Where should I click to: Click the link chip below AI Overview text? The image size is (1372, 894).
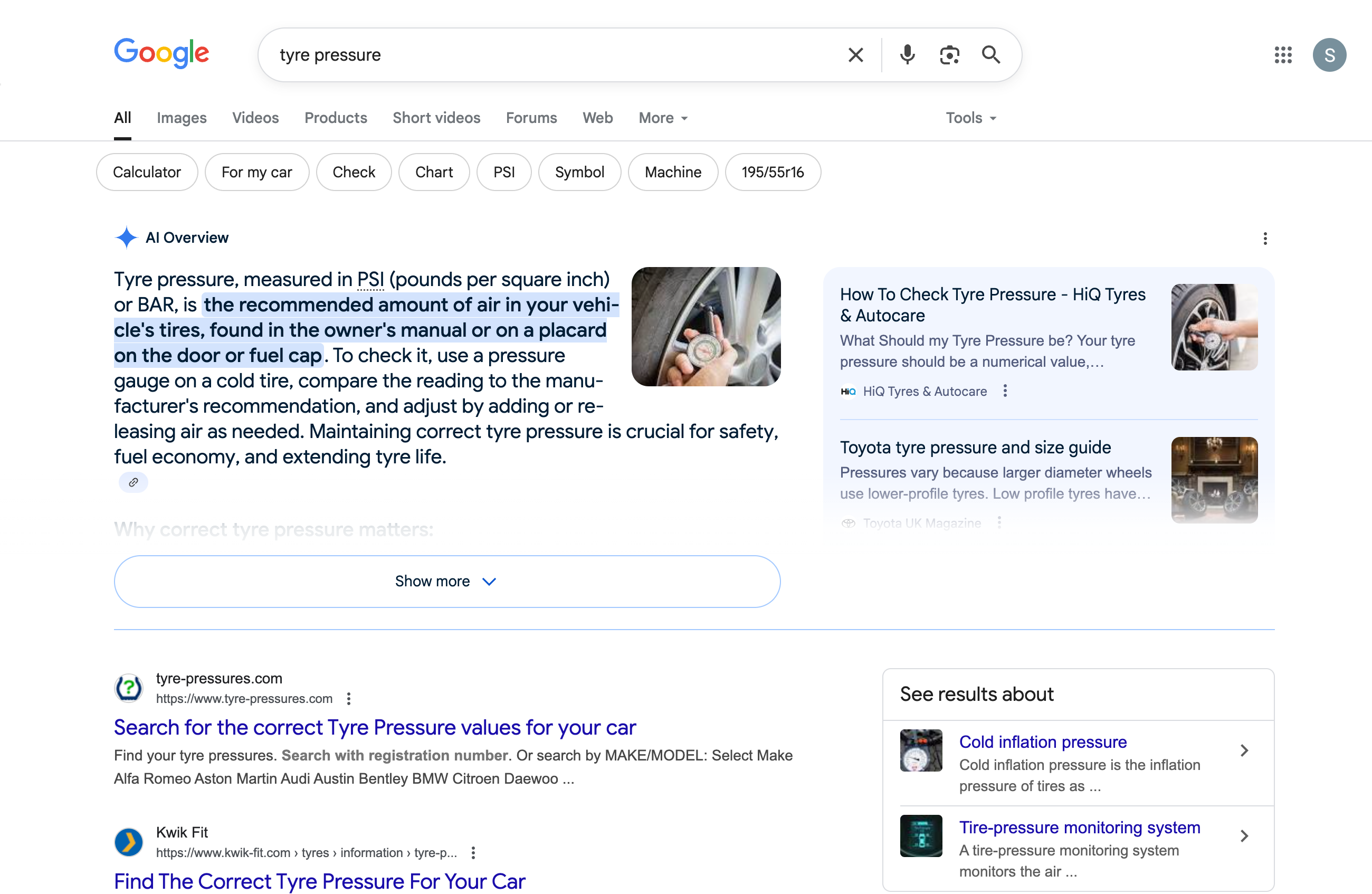(x=133, y=482)
